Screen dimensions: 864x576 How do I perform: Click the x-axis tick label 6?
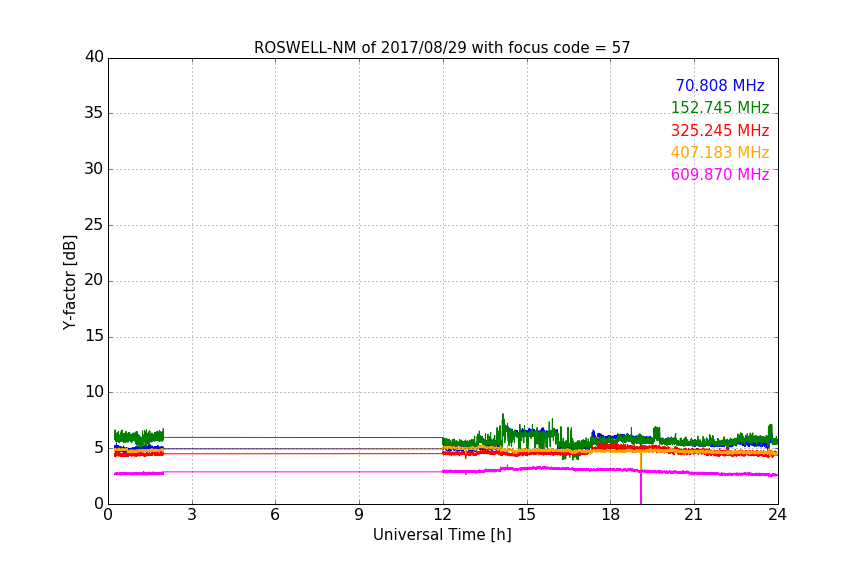tap(275, 515)
